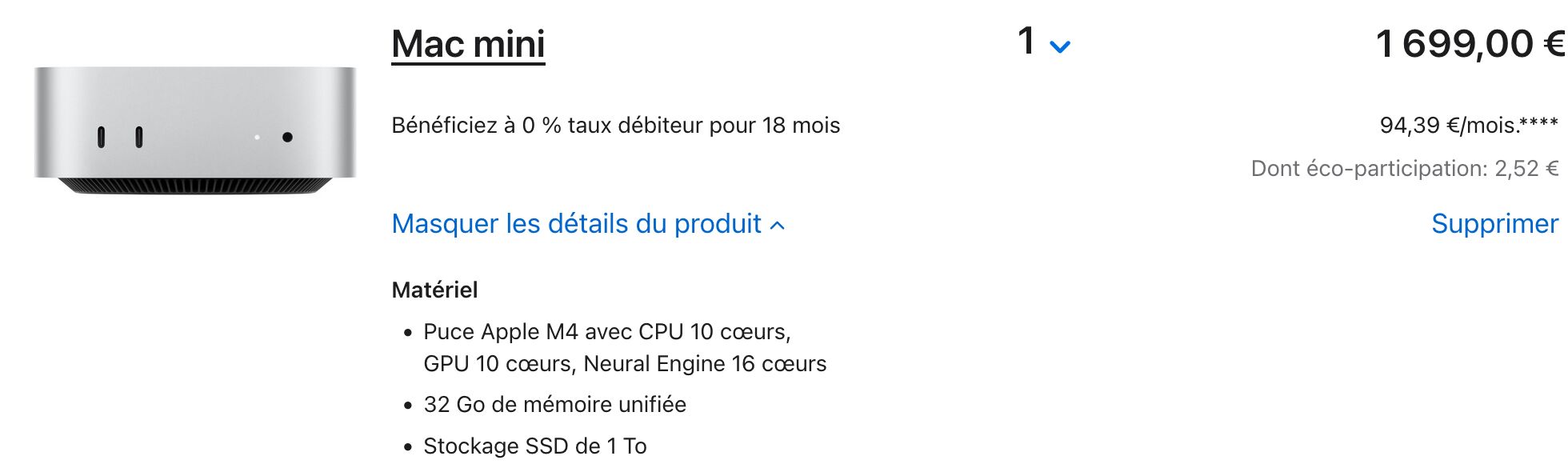1568x472 pixels.
Task: Collapse details via Masquer les détails du produit
Action: pos(588,224)
